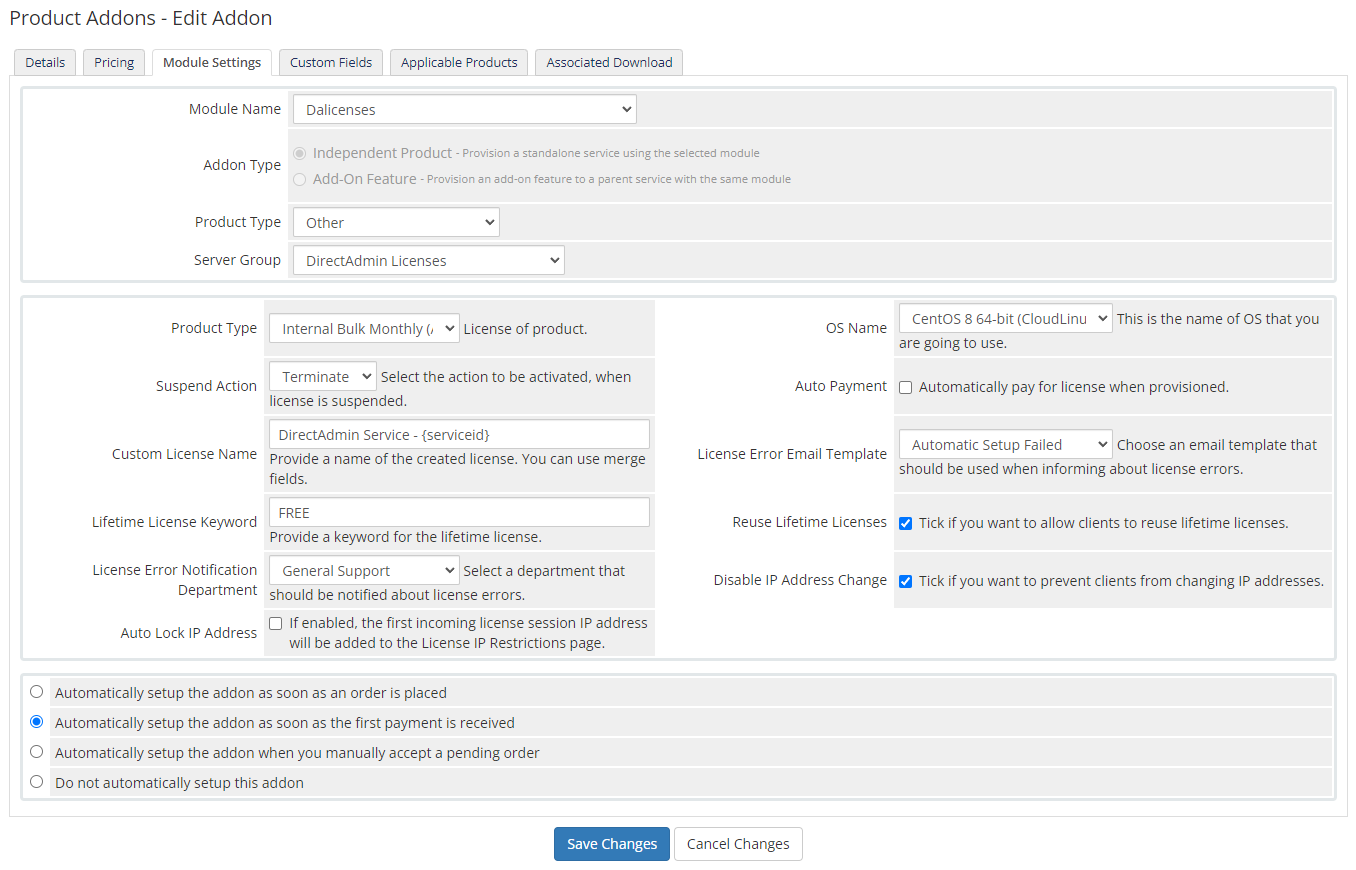Click the Save Changes button
The image size is (1356, 870).
611,843
